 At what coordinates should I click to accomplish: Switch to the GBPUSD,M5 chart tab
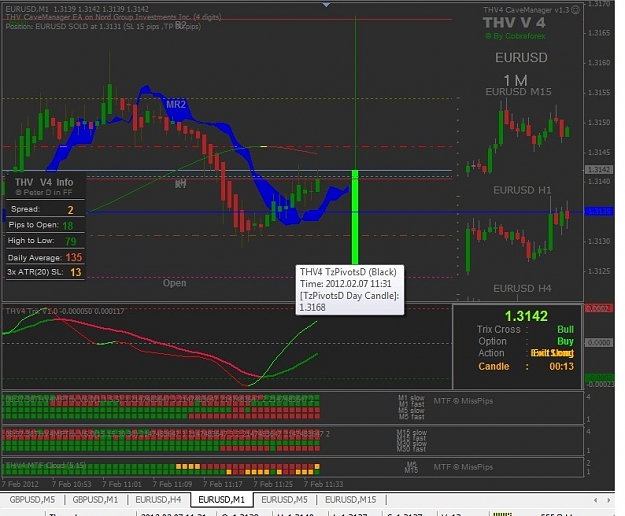click(32, 500)
